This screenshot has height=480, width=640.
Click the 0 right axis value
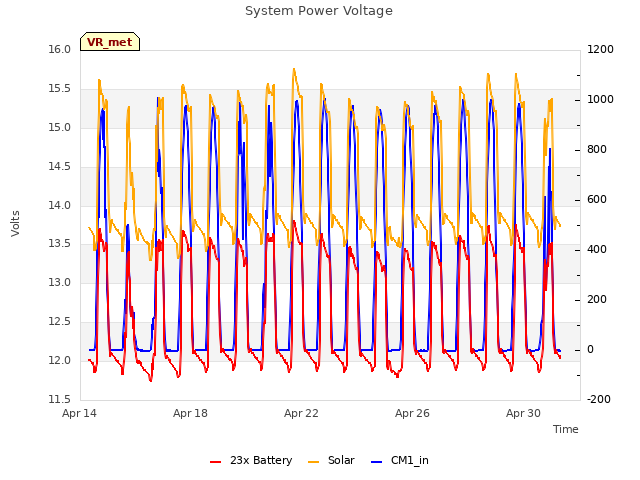tap(590, 349)
